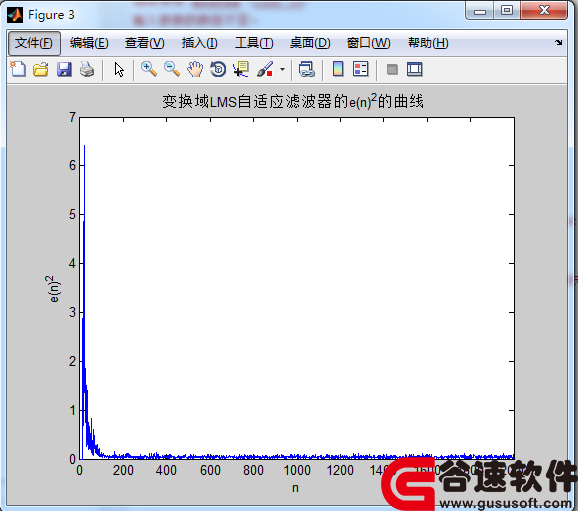
Task: Toggle the Data Cursor tool
Action: pos(241,69)
